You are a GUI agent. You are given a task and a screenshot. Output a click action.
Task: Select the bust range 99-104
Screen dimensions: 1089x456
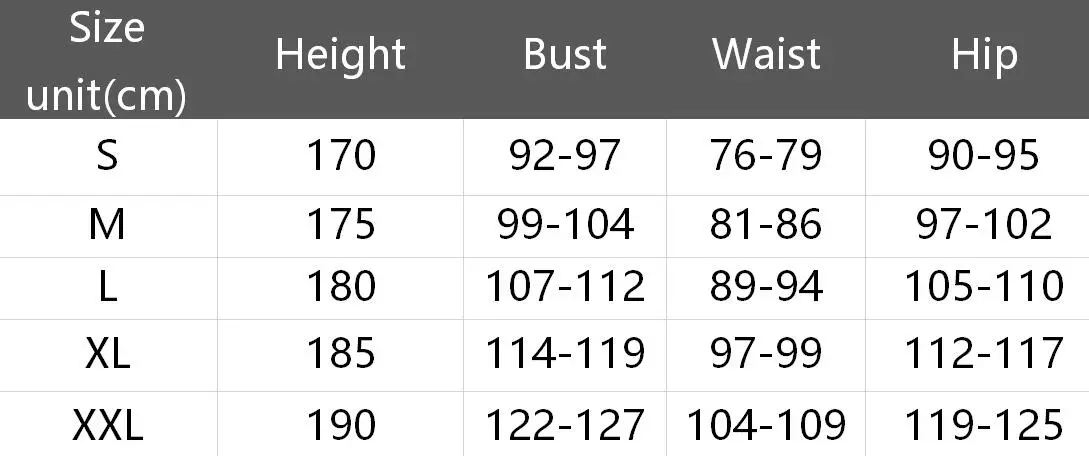[x=565, y=225]
